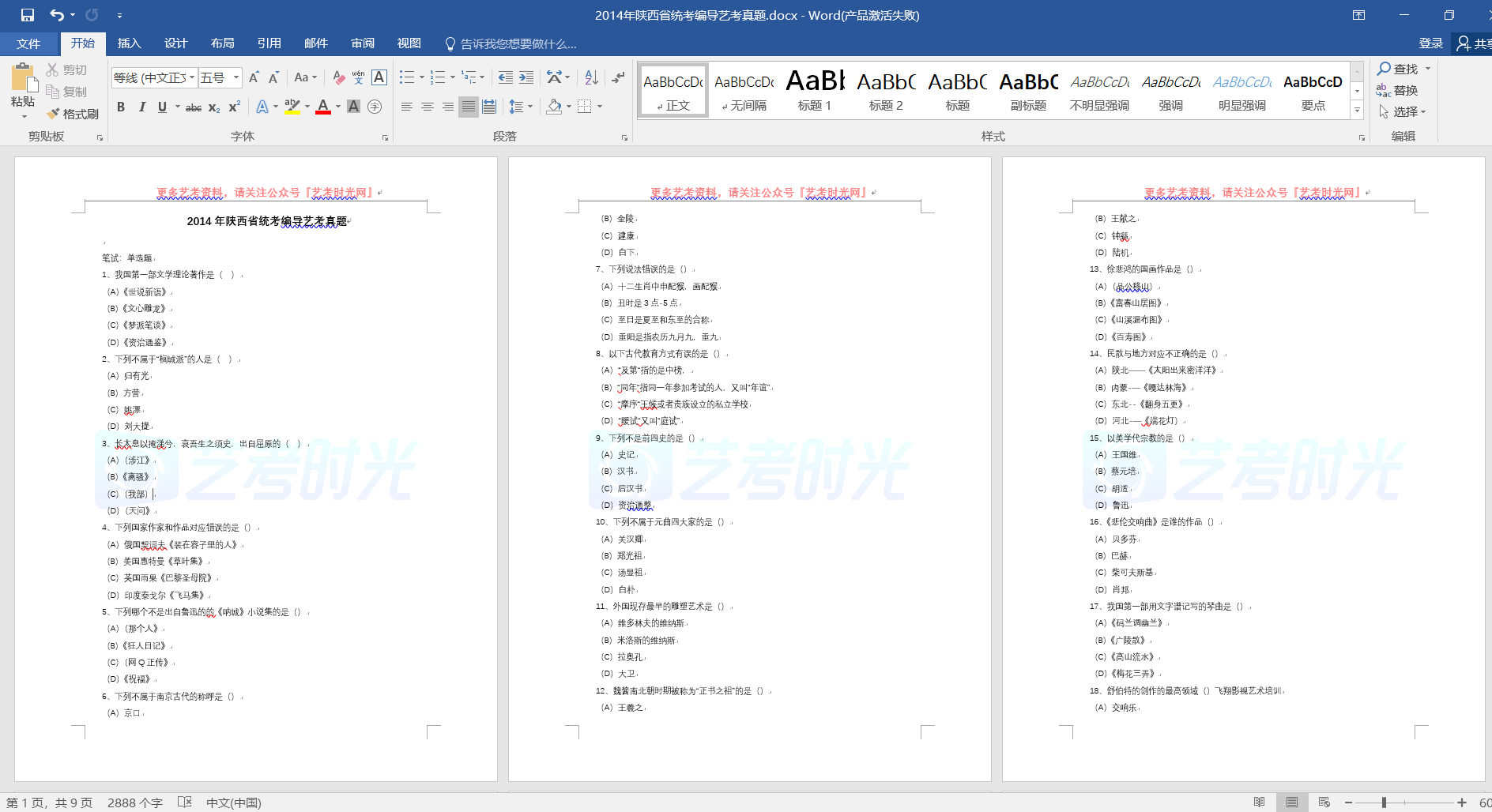Open the 插入 ribbon tab

(129, 43)
